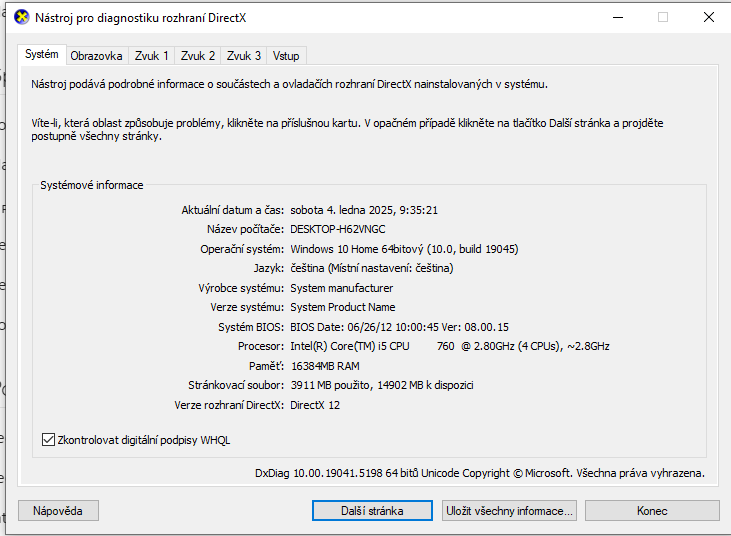Click the System Product Name value

[x=343, y=307]
